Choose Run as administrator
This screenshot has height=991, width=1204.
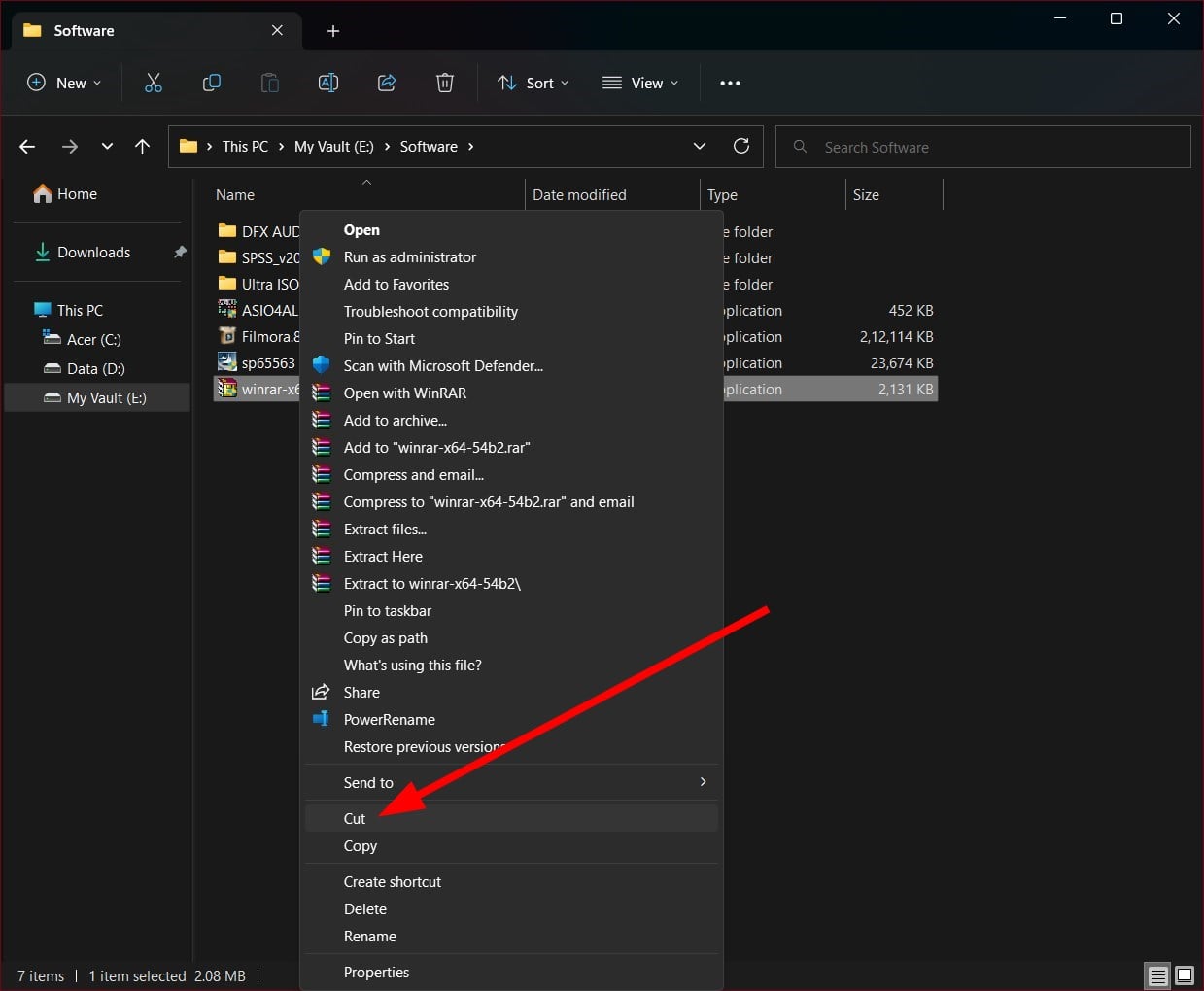pyautogui.click(x=409, y=257)
